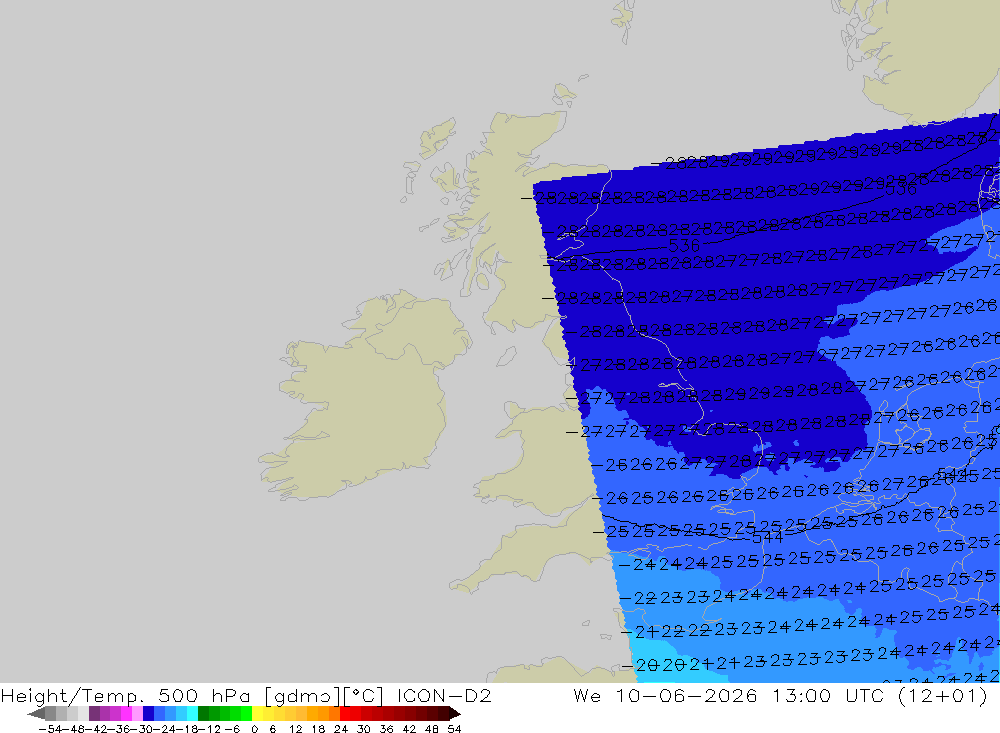Click the 0 legend scale value
This screenshot has width=1000, height=733.
(x=254, y=729)
